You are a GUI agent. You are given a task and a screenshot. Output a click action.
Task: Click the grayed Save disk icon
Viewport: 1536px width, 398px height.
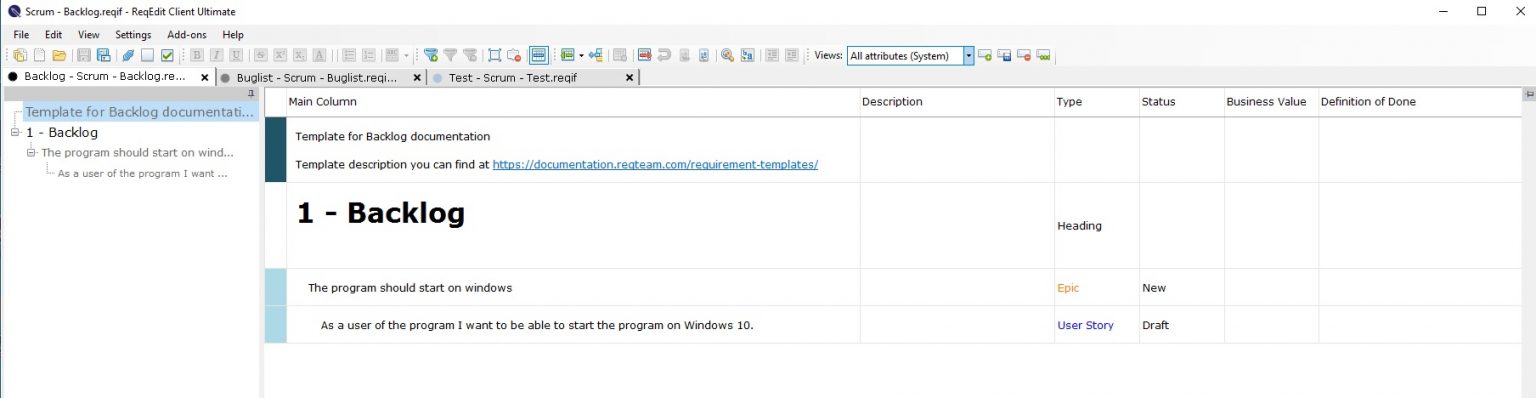[84, 55]
